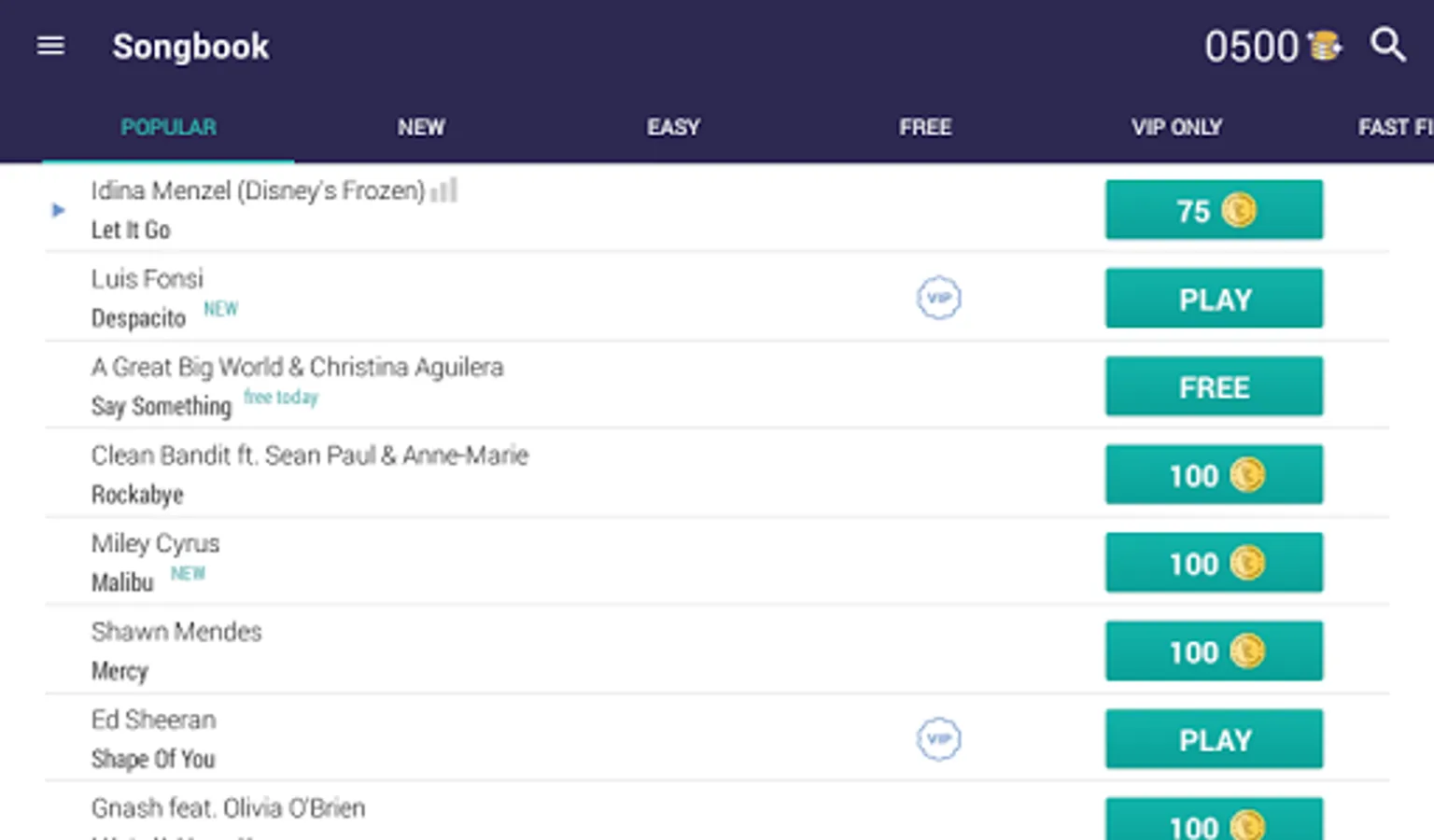Play Shape Of You by Ed Sheeran
Screen dimensions: 1434x840
pyautogui.click(x=1214, y=738)
